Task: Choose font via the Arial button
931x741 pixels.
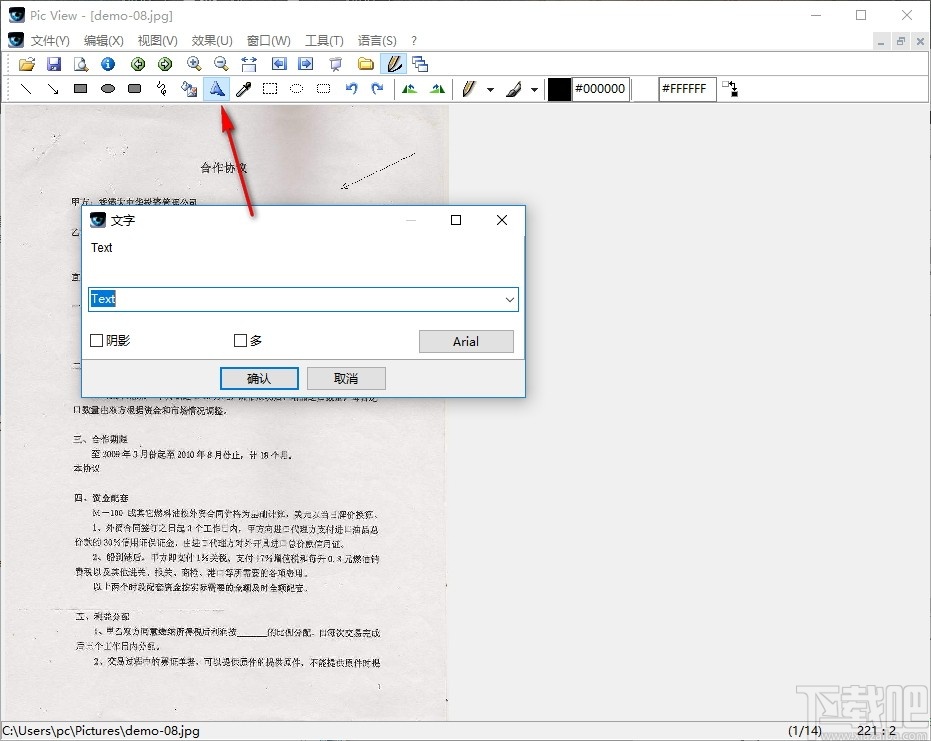Action: [x=466, y=341]
